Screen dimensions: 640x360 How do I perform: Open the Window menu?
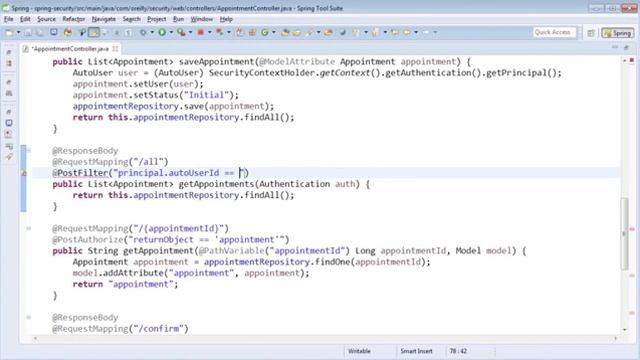pyautogui.click(x=202, y=19)
